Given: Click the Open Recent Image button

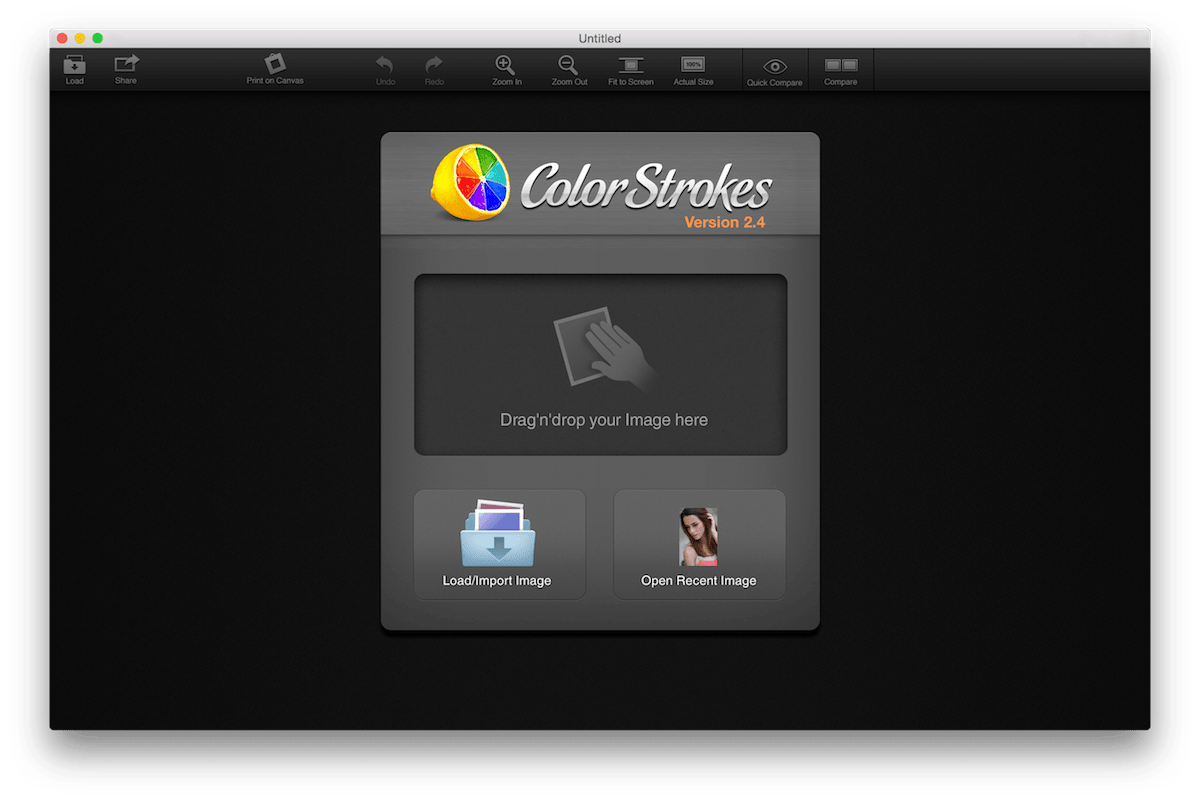Looking at the screenshot, I should (699, 544).
